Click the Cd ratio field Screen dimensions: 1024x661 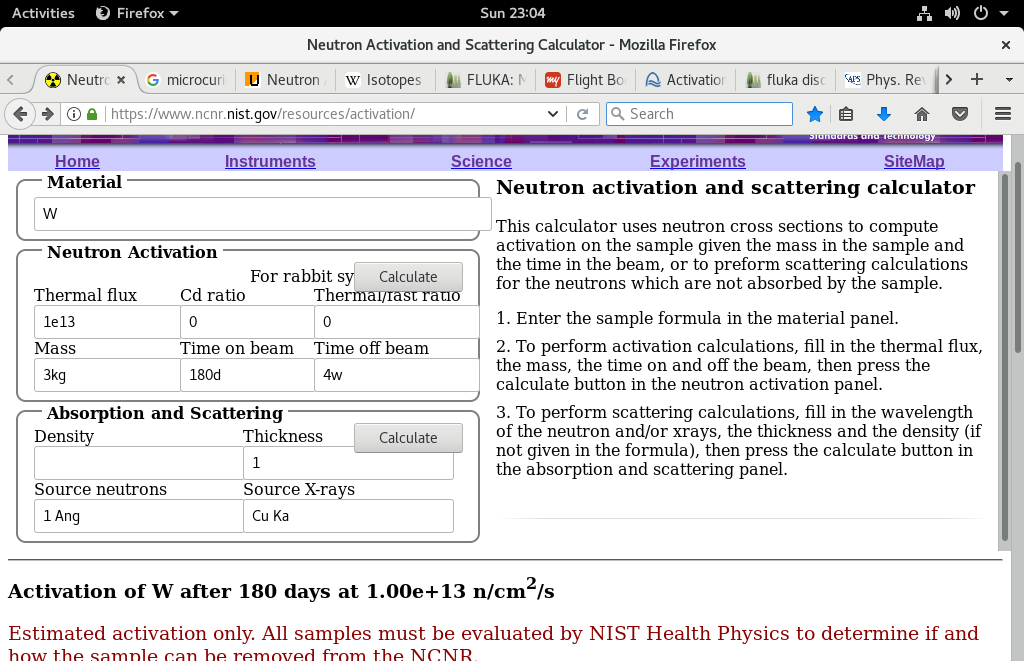(247, 321)
